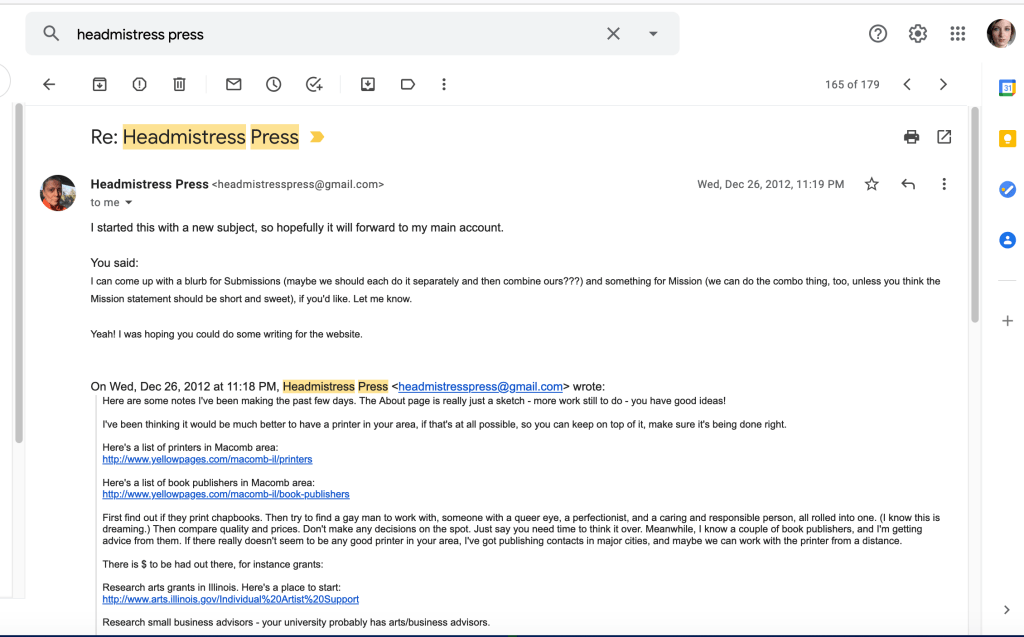The height and width of the screenshot is (637, 1024).
Task: Open the yellowpages Macomb printers link
Action: [207, 460]
